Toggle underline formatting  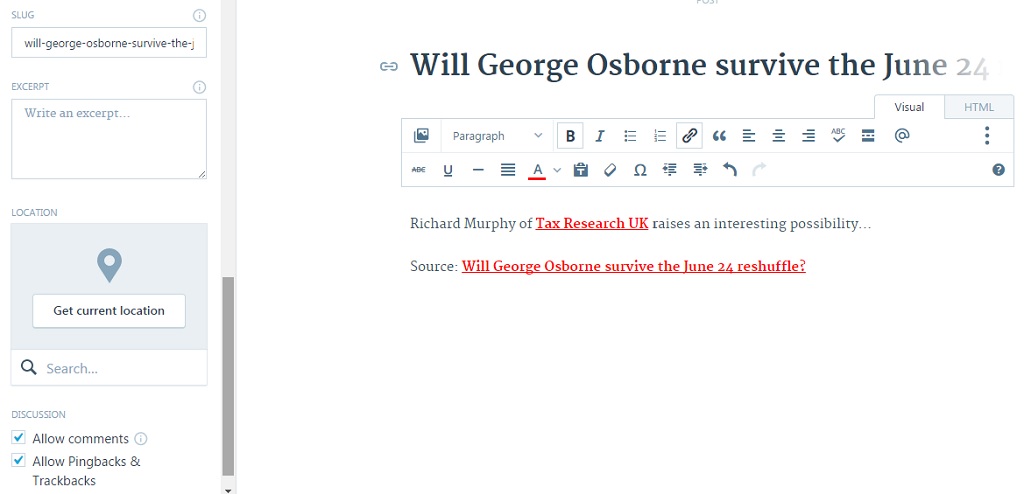448,170
